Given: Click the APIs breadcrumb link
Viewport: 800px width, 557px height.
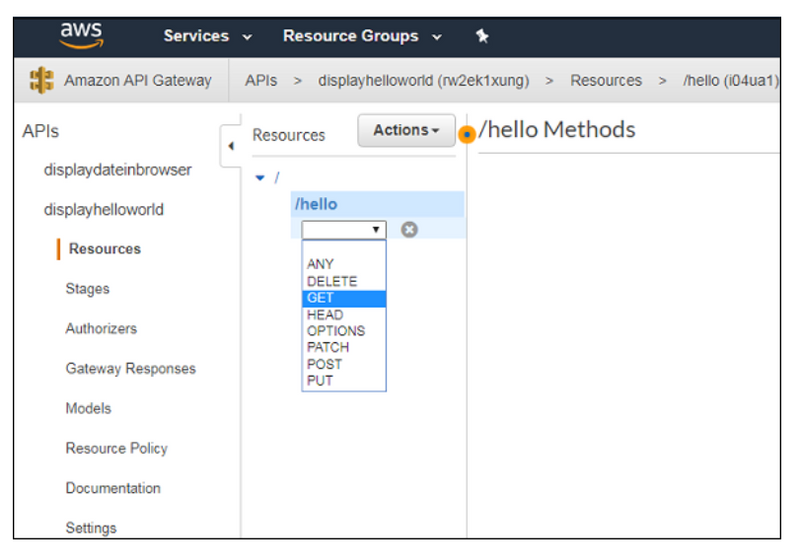Looking at the screenshot, I should [x=261, y=81].
